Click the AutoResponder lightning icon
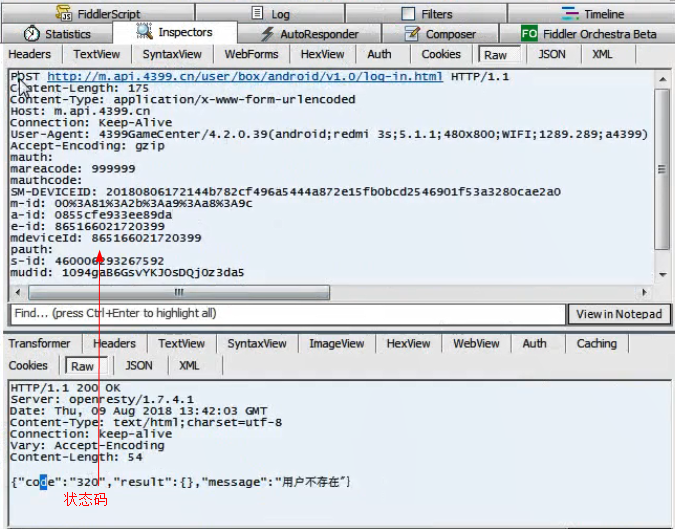This screenshot has height=529, width=675. pos(267,34)
